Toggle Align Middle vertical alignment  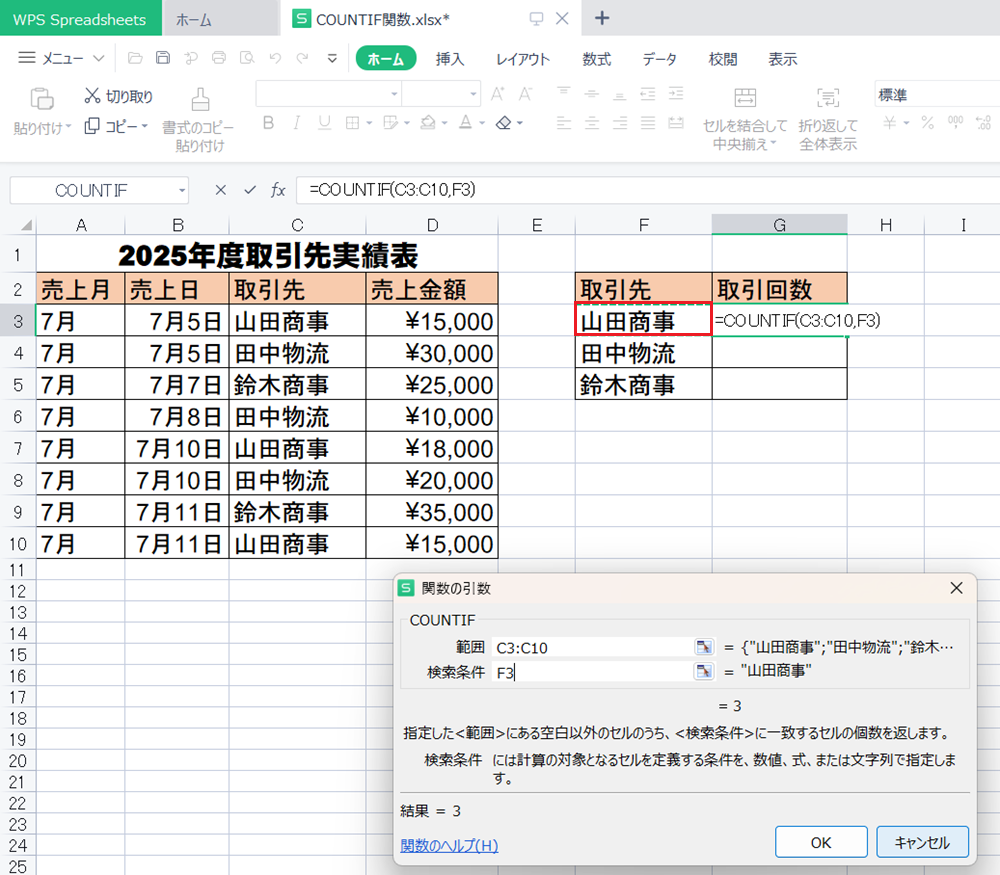tap(592, 94)
